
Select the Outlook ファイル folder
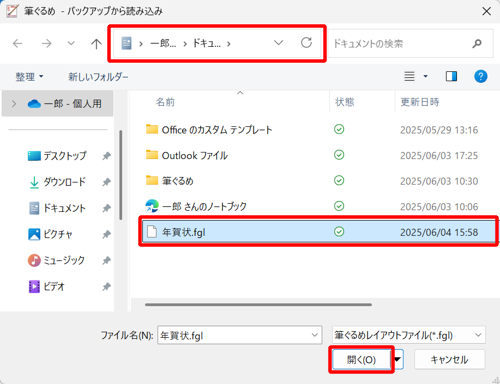pos(195,155)
